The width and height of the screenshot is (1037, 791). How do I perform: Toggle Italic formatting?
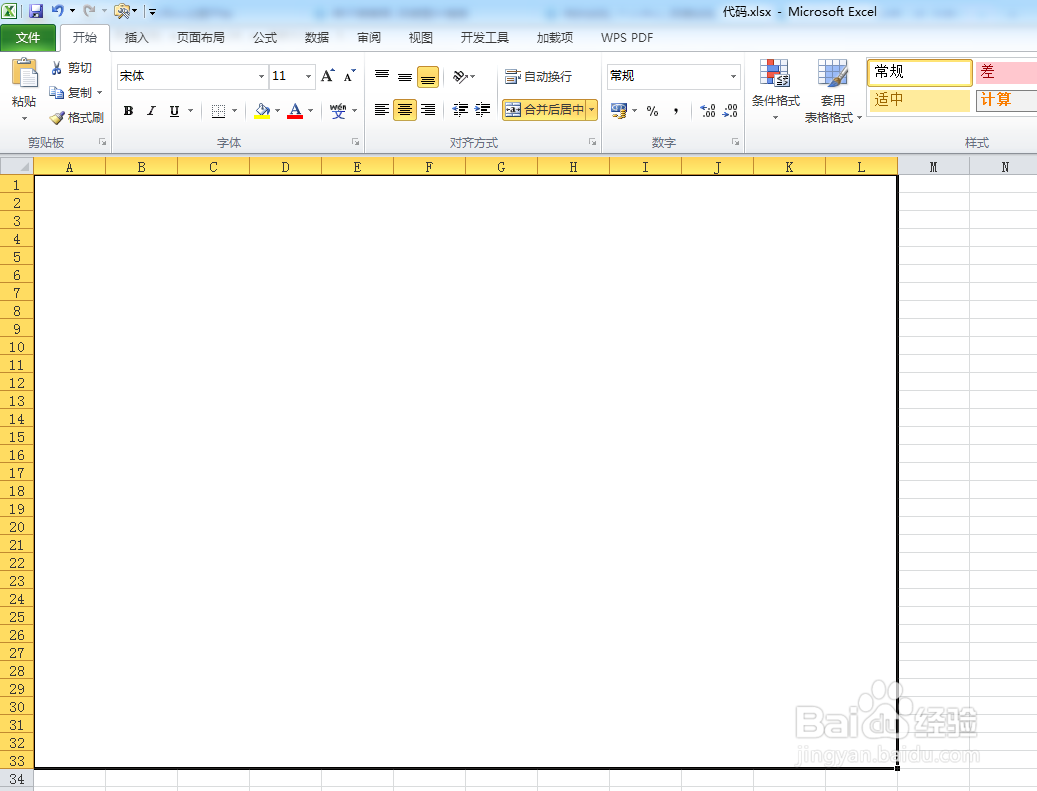click(x=151, y=111)
